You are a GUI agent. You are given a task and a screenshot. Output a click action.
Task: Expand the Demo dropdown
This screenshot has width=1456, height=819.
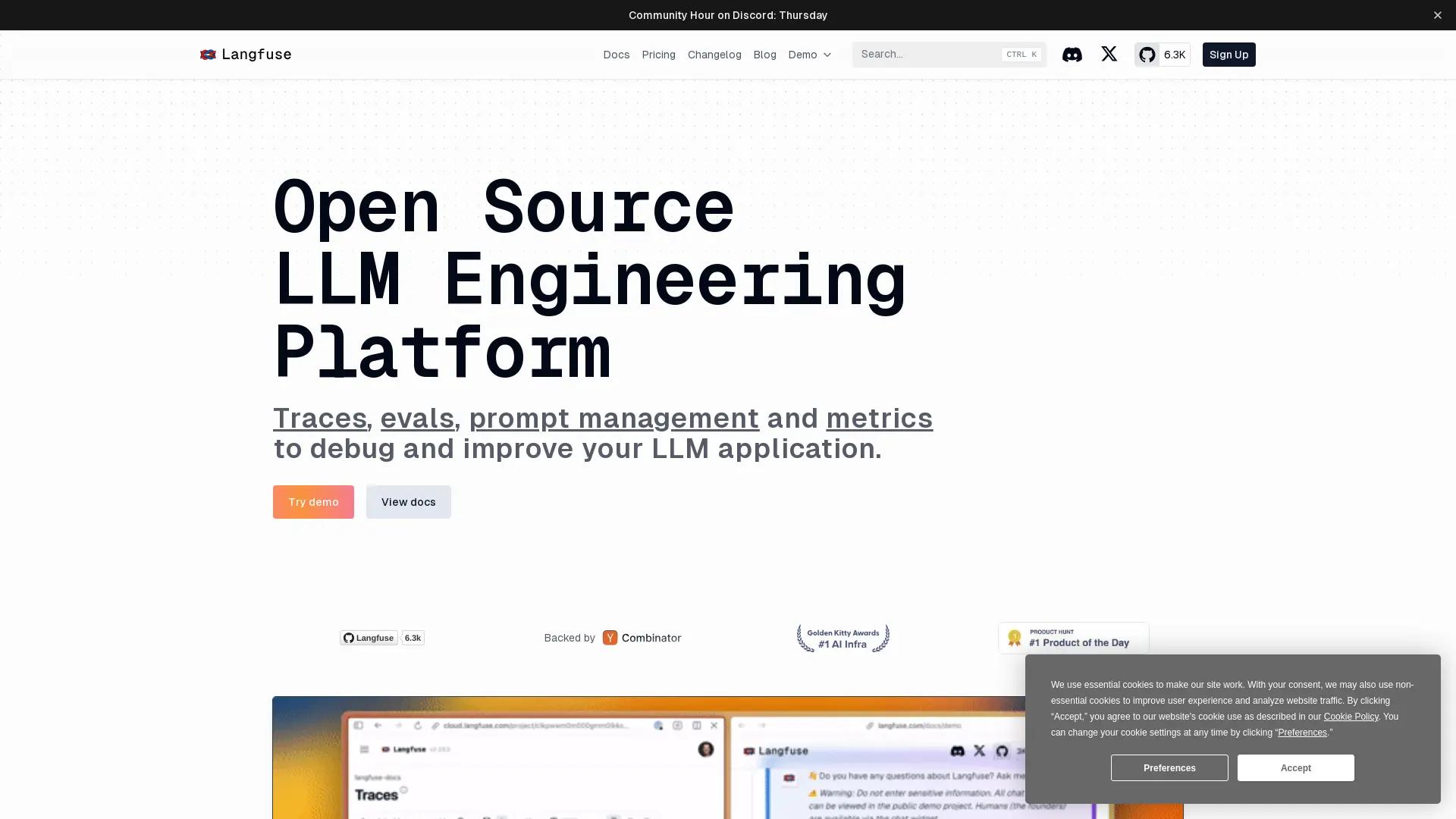pos(809,54)
